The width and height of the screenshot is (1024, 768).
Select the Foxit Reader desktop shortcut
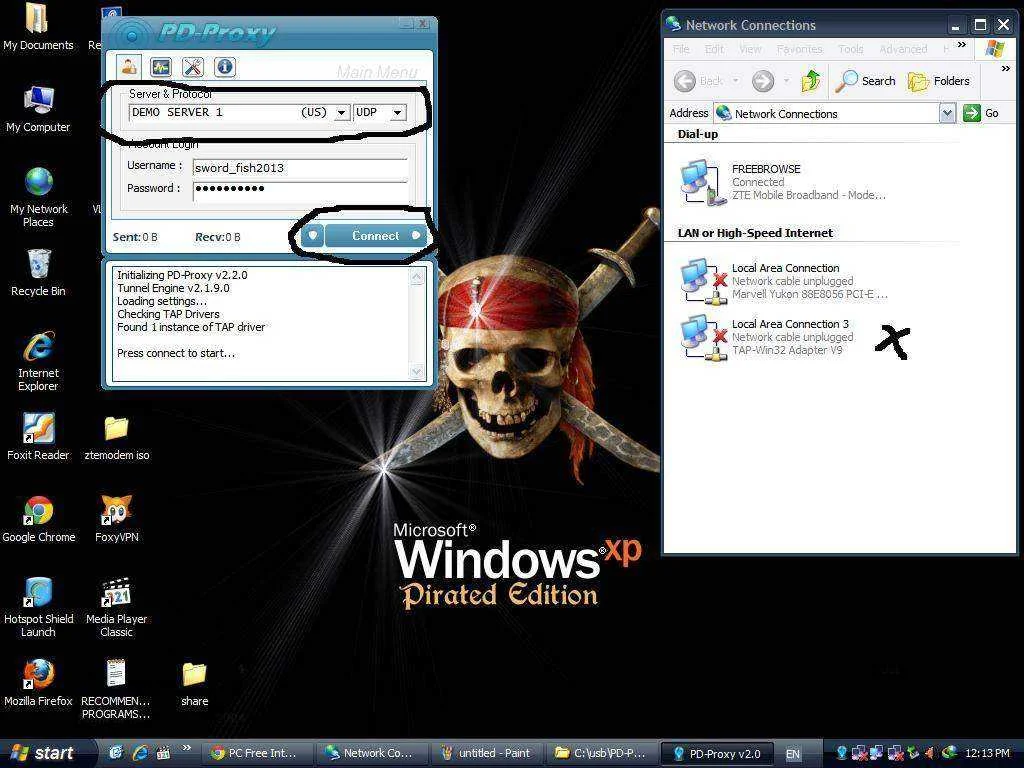point(38,437)
